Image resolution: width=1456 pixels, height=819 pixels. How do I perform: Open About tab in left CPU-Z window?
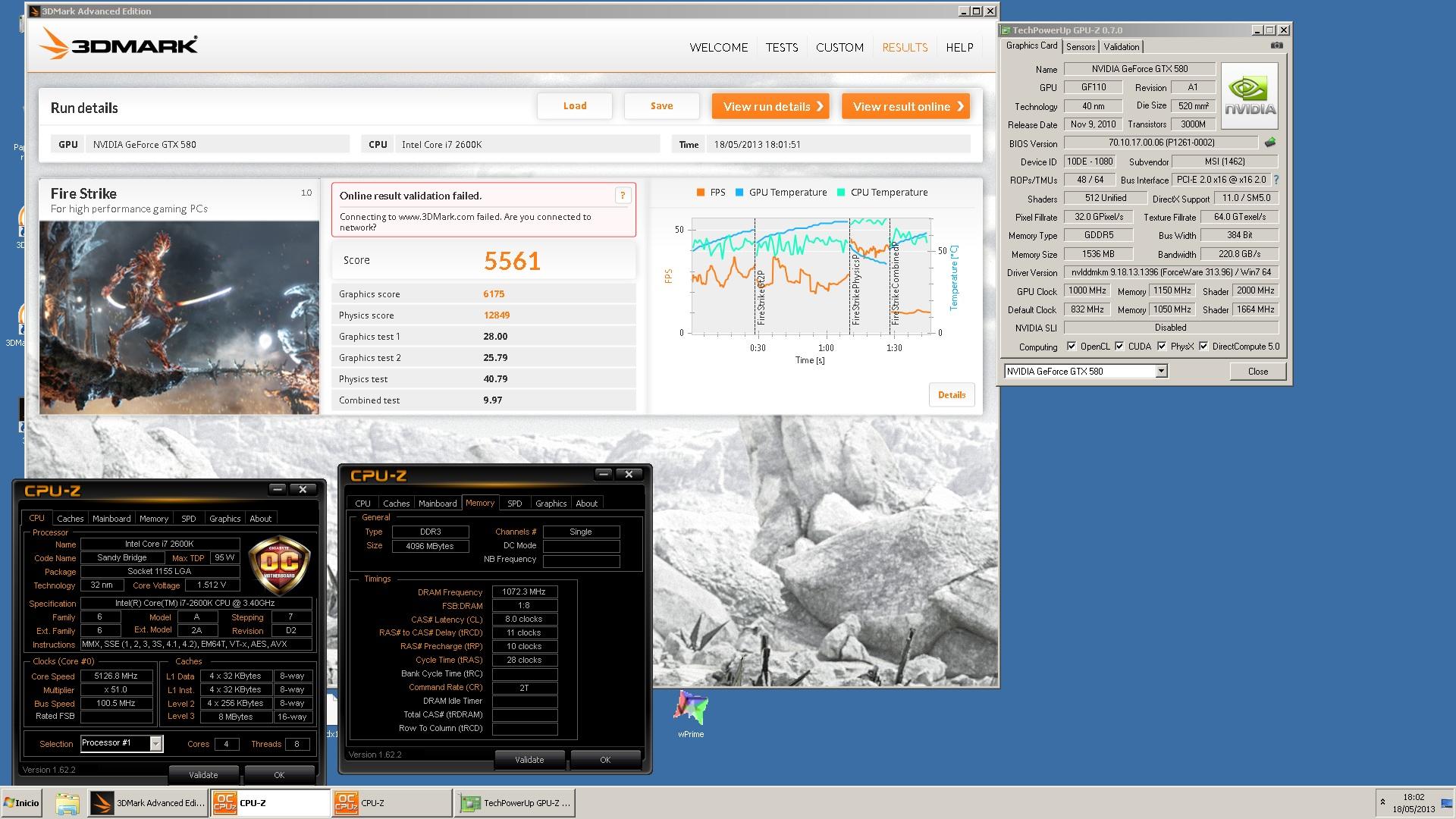tap(260, 519)
